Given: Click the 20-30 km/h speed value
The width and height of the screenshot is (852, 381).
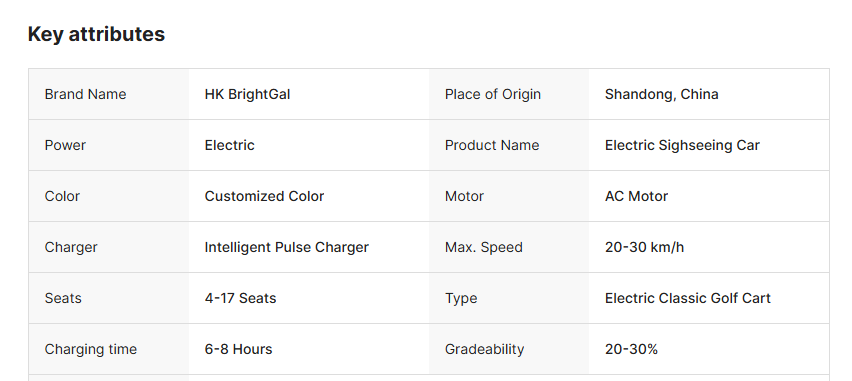Looking at the screenshot, I should pyautogui.click(x=644, y=247).
